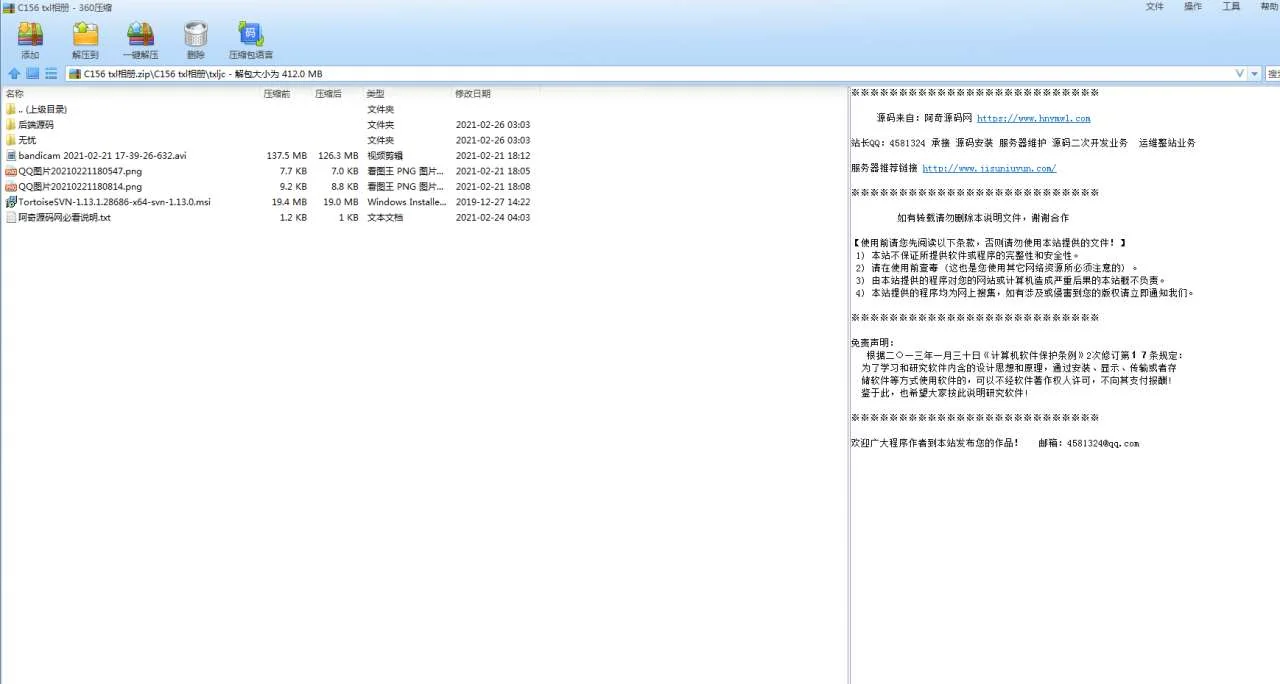This screenshot has height=684, width=1280.
Task: Select the TortoiseSVN msi installer file
Action: [113, 202]
